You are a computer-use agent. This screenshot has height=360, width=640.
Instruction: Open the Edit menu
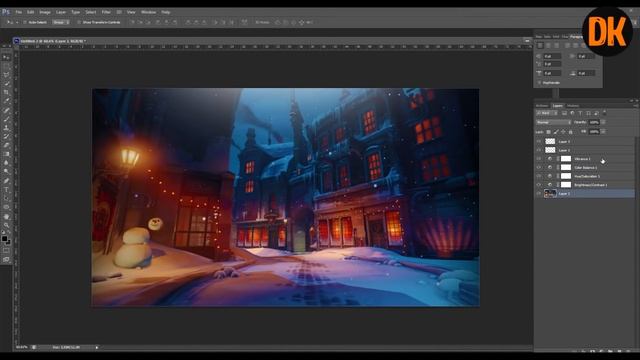coord(31,12)
